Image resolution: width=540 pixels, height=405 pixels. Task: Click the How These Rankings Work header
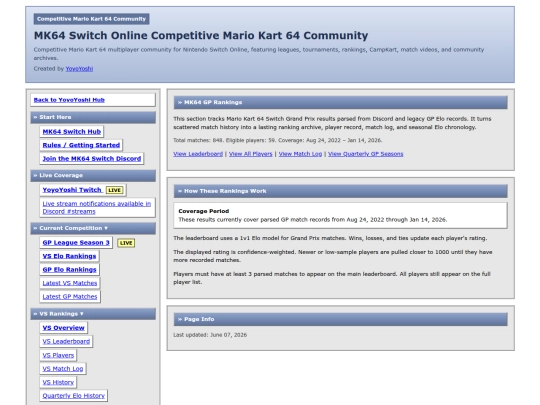tap(340, 191)
